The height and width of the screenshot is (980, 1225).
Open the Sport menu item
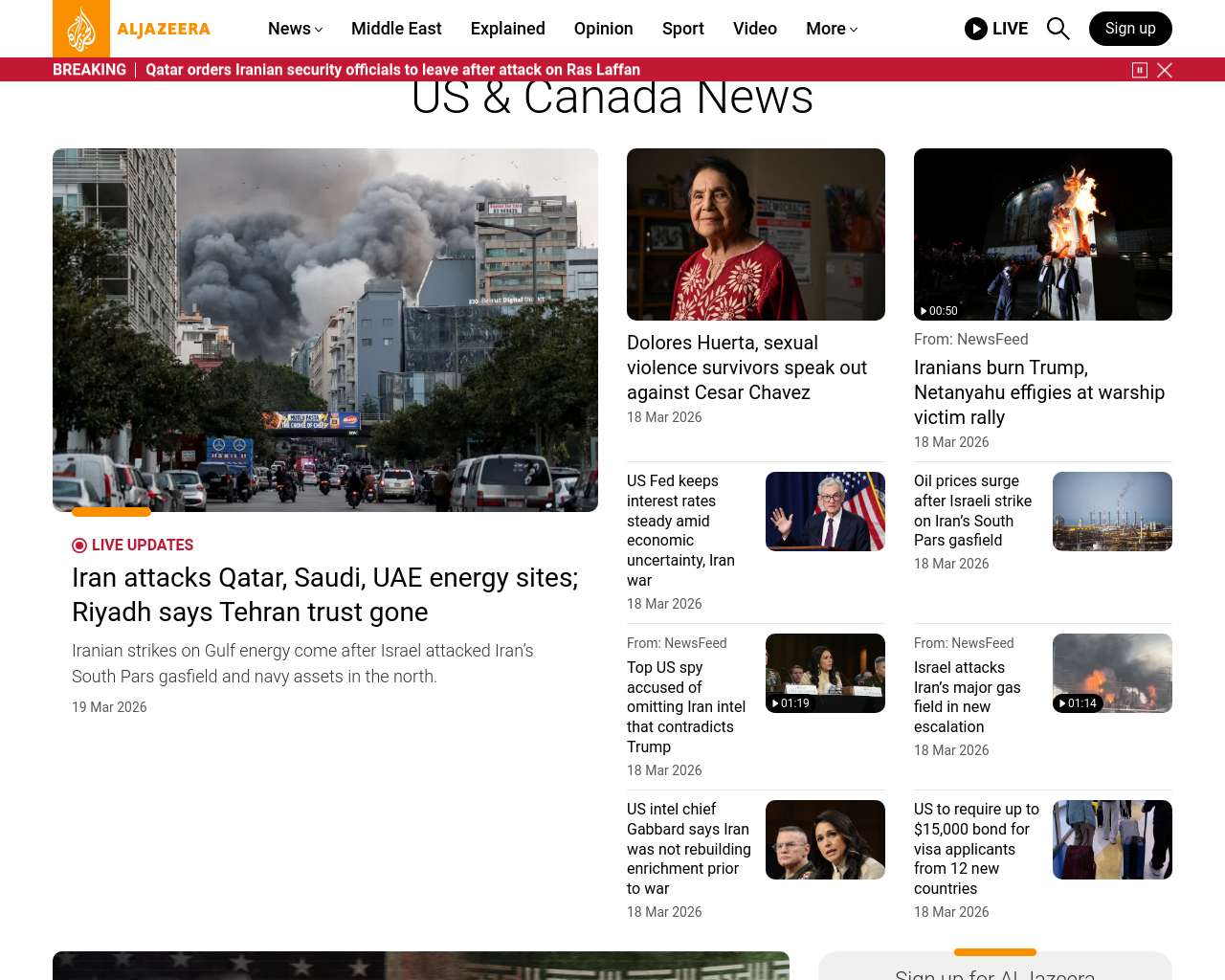click(682, 29)
